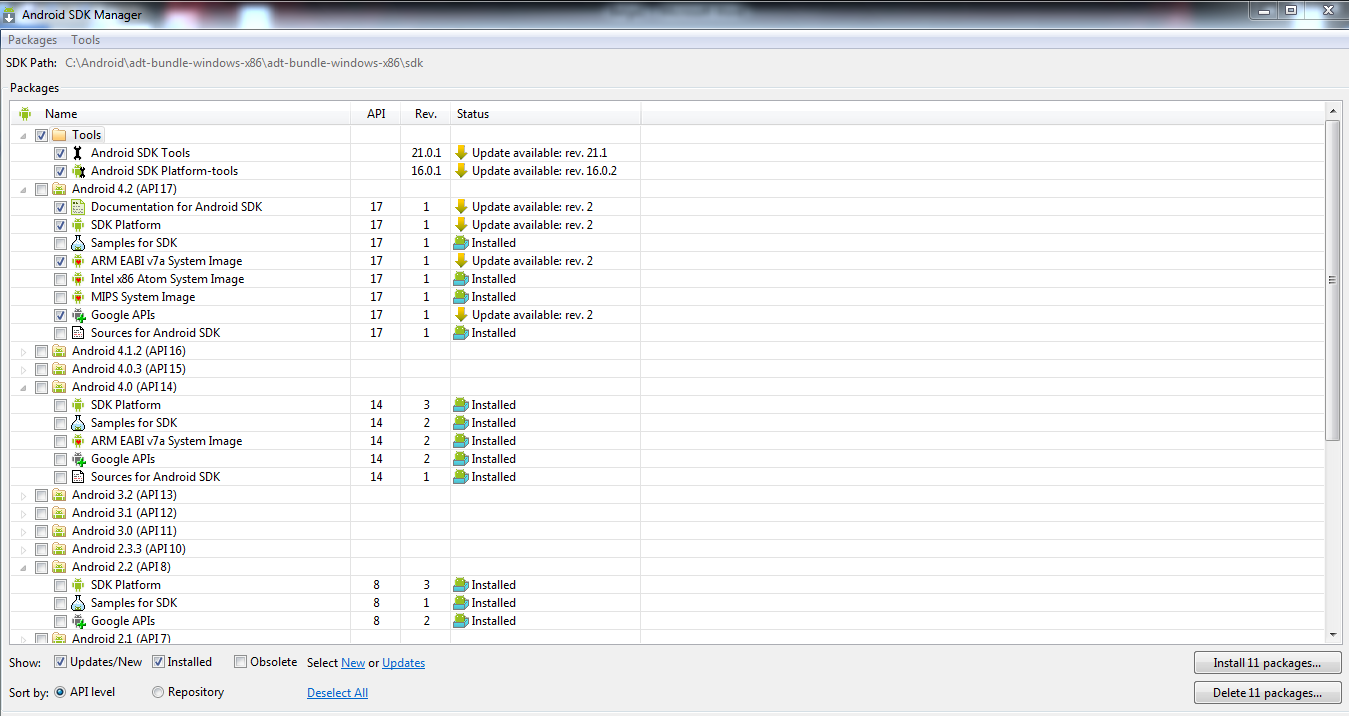Expand the Android 4.0.3 (API 15) node
Viewport: 1349px width, 716px height.
(24, 369)
